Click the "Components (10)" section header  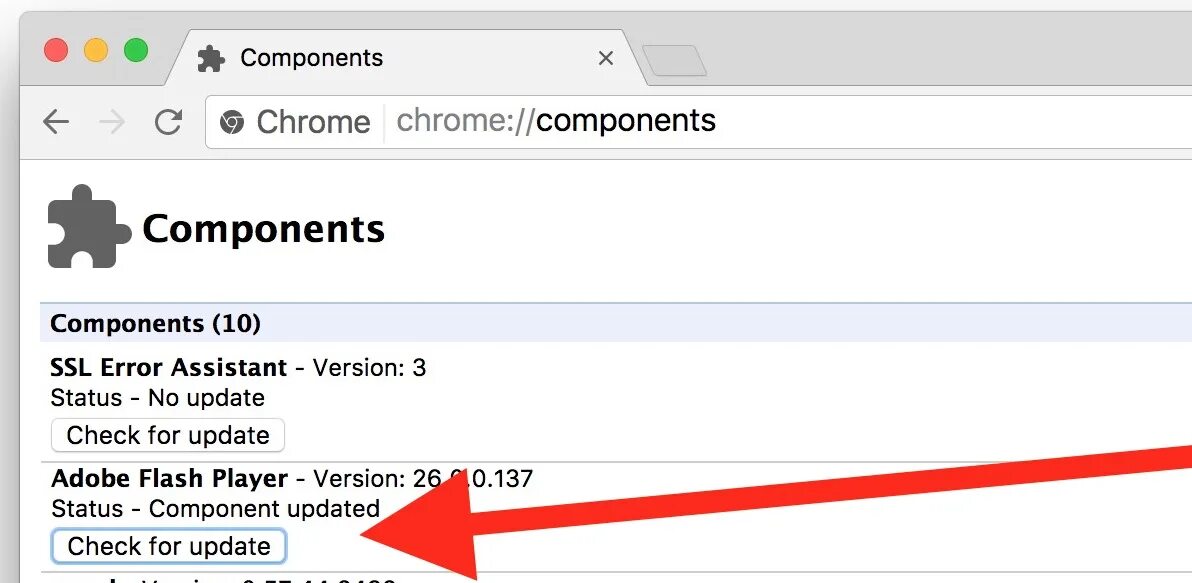coord(155,324)
